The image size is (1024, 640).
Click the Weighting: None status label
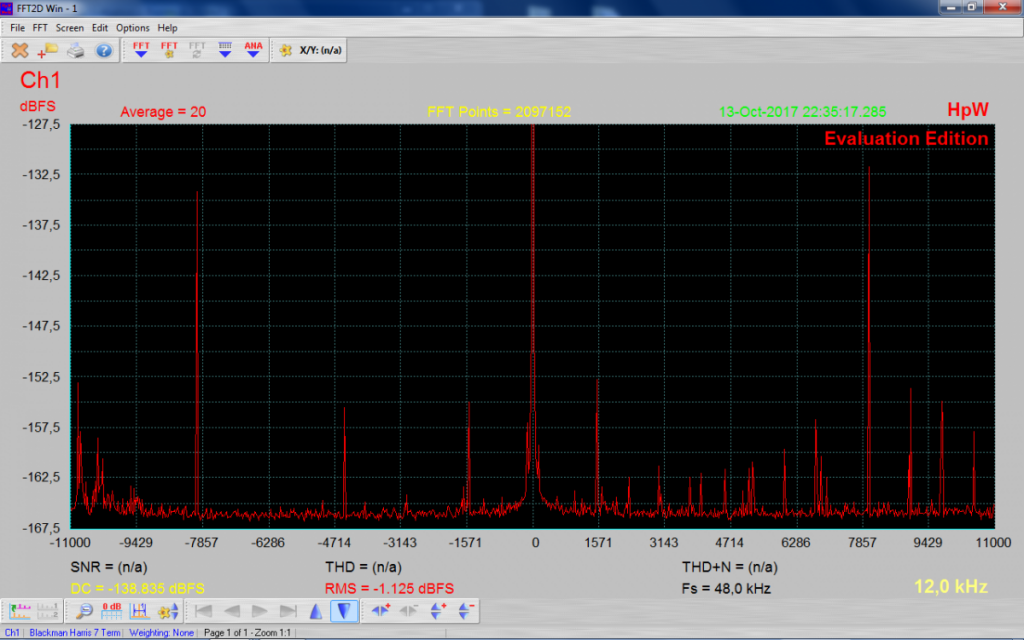tap(161, 633)
